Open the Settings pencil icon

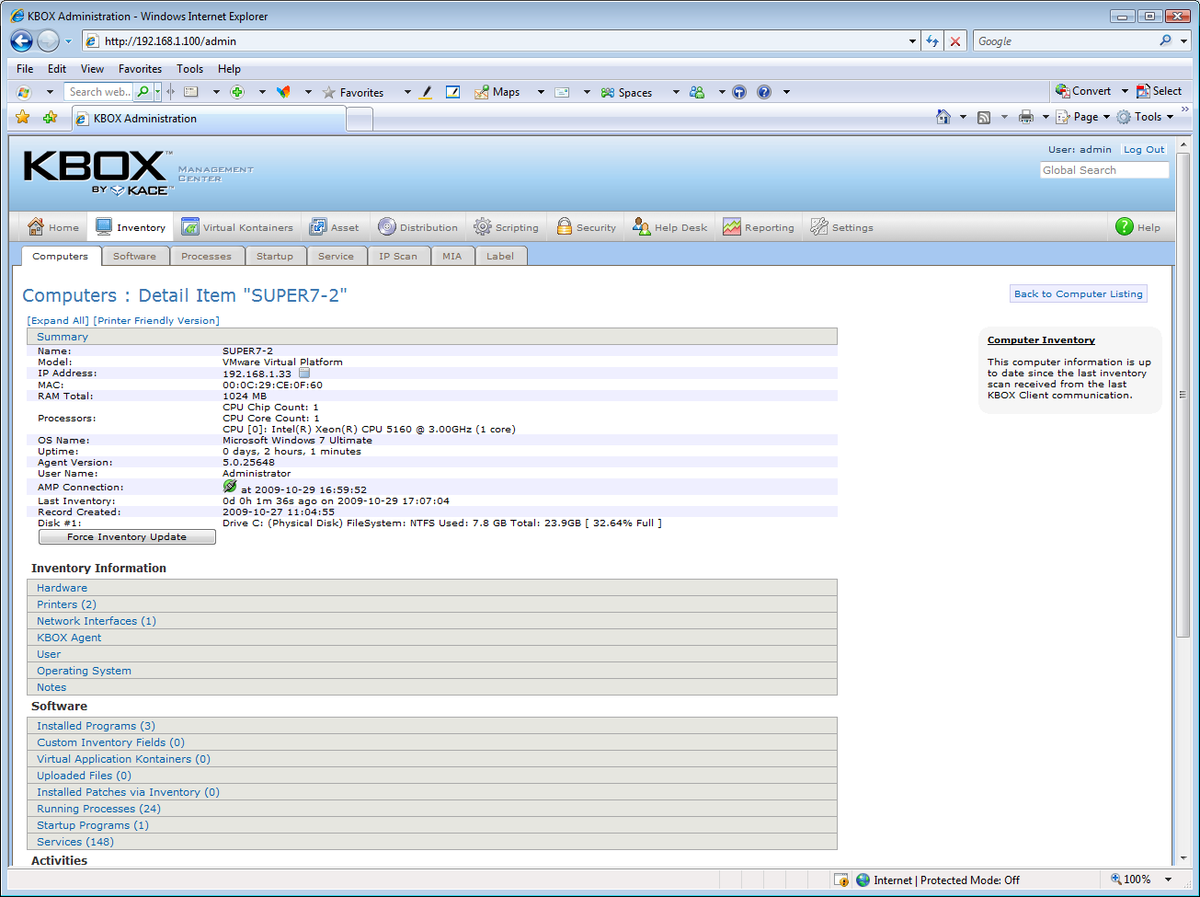point(818,226)
